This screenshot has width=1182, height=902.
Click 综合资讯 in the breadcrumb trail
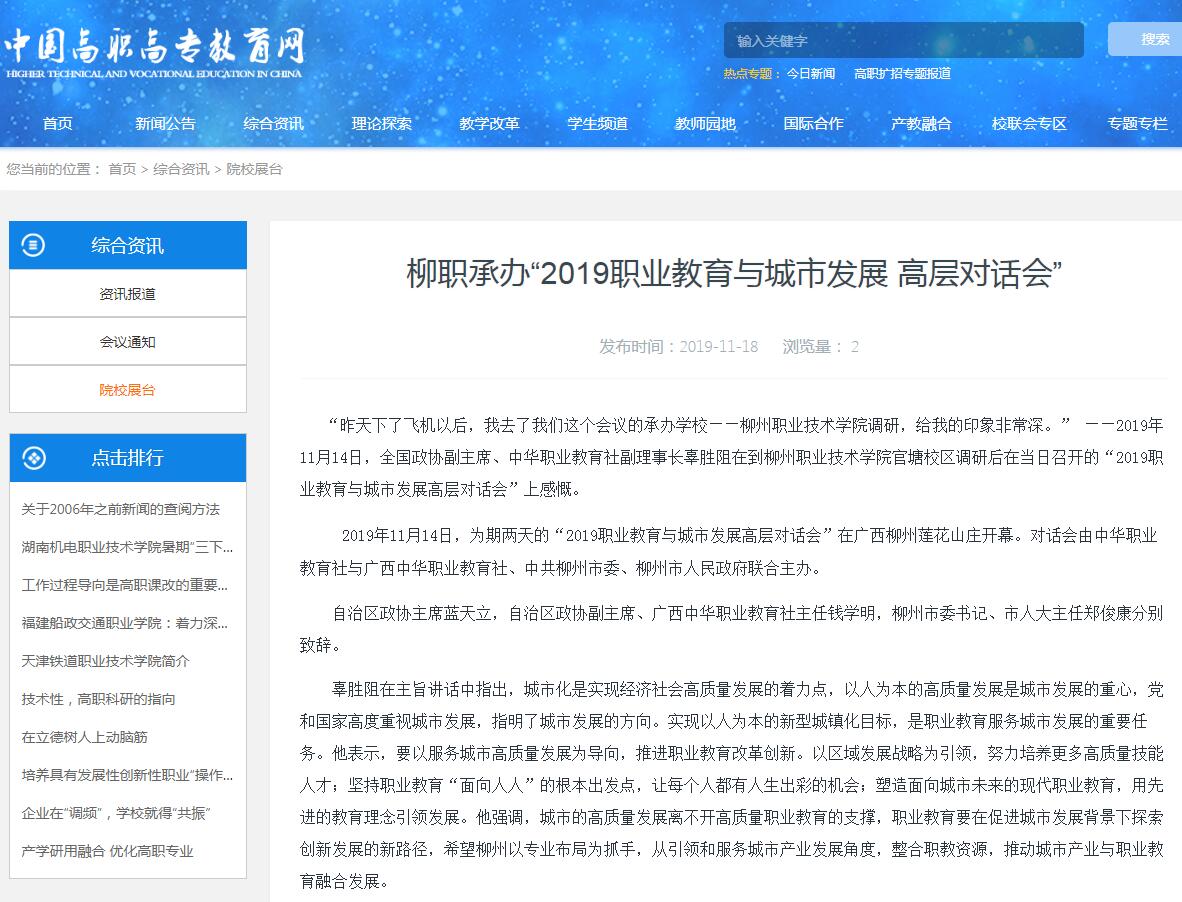(x=181, y=169)
